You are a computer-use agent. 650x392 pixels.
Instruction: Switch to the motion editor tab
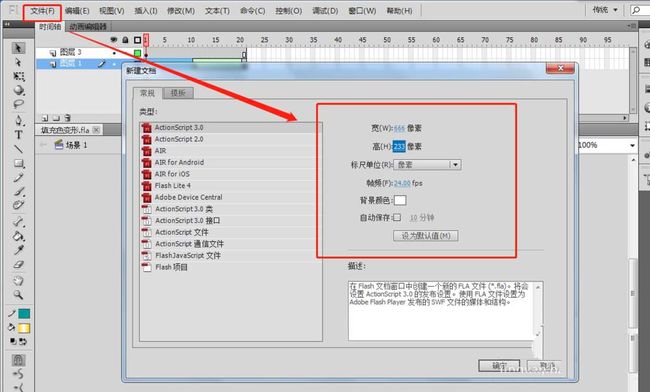88,27
